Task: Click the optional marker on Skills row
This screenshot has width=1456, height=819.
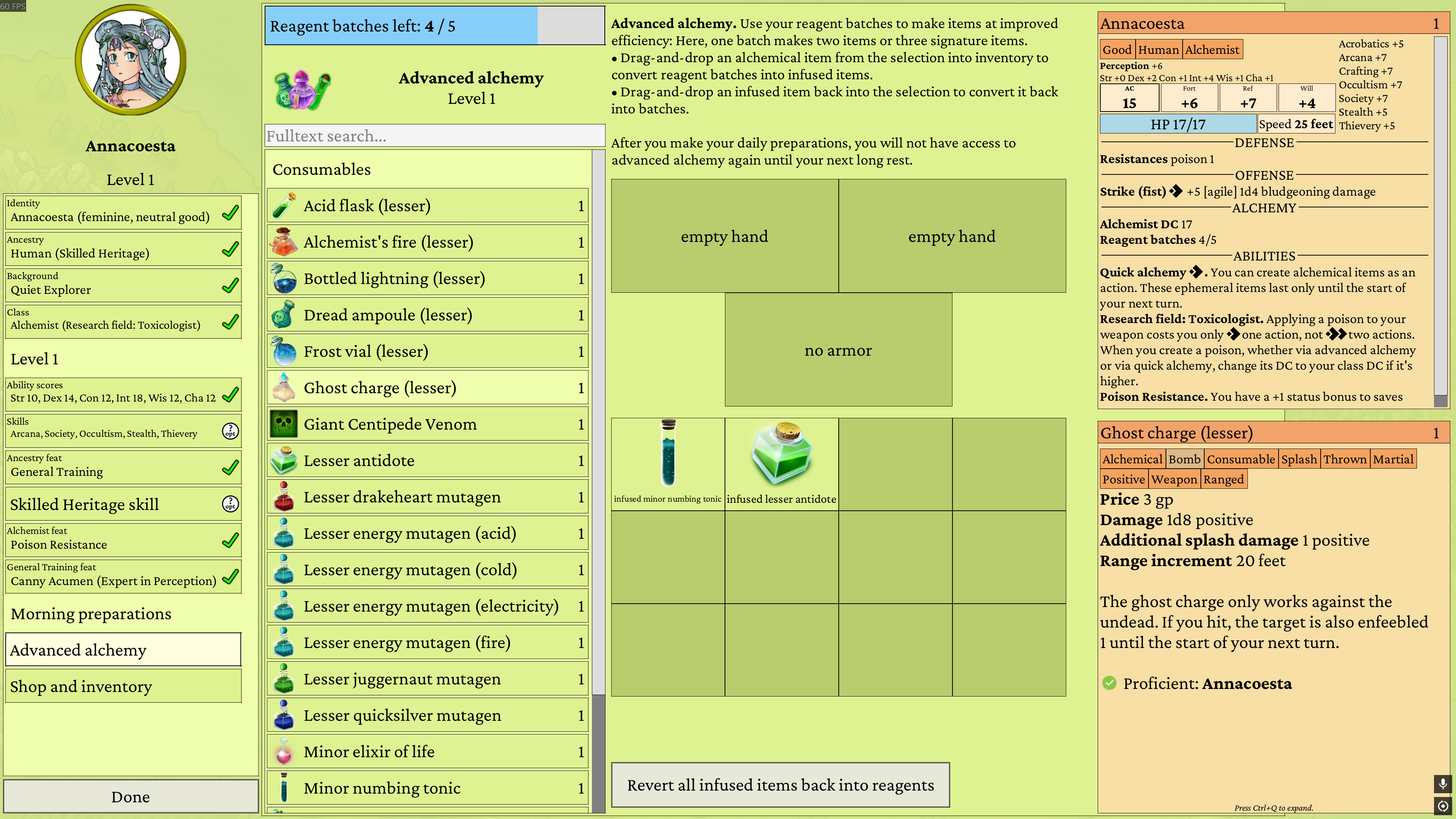Action: click(230, 431)
